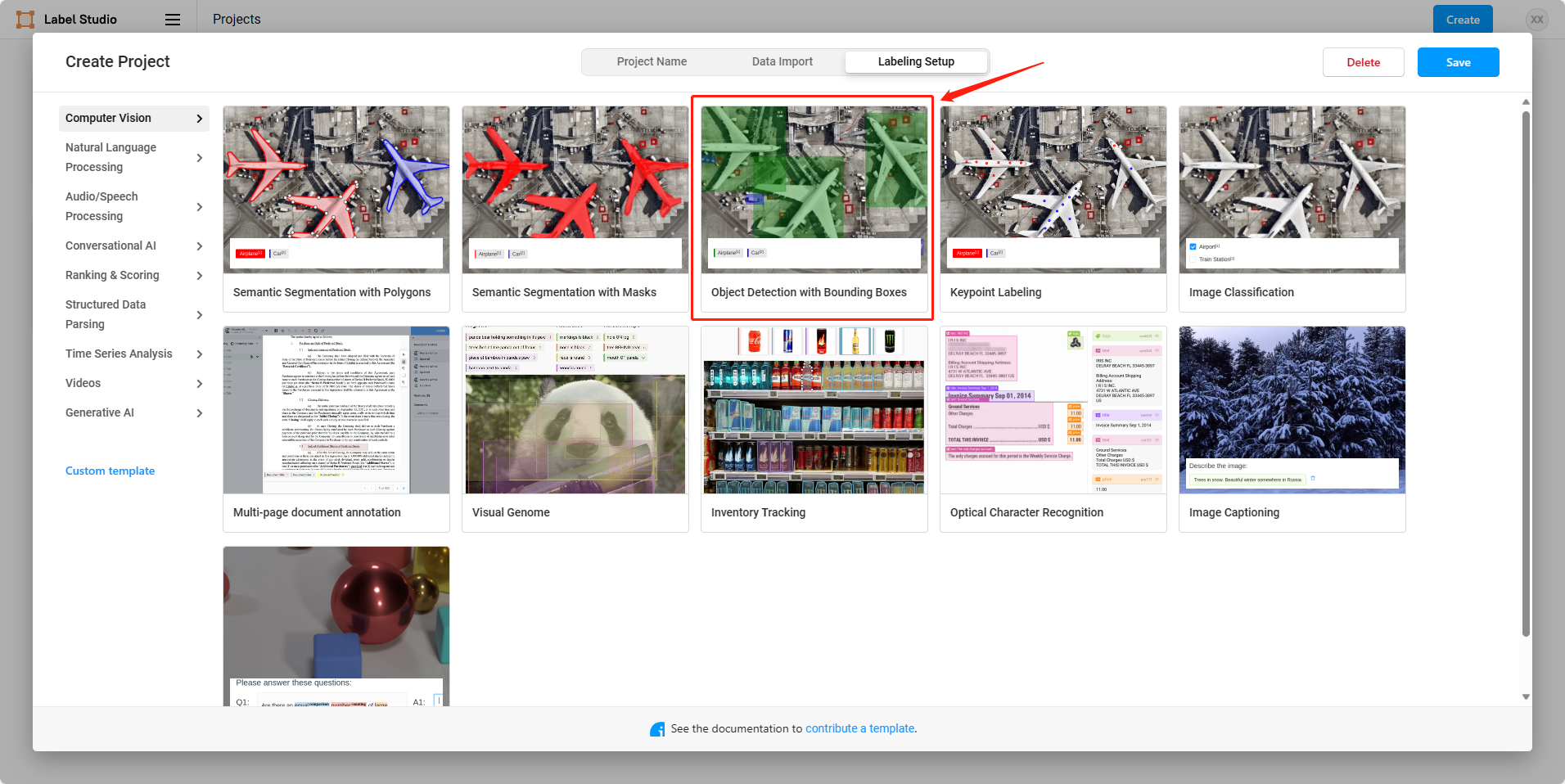Select Semantic Segmentation with Polygons template
This screenshot has height=784, width=1565.
coord(336,209)
